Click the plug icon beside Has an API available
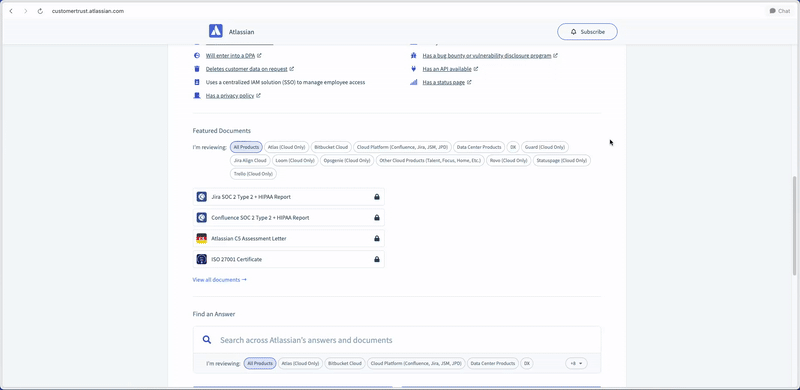 (x=414, y=69)
